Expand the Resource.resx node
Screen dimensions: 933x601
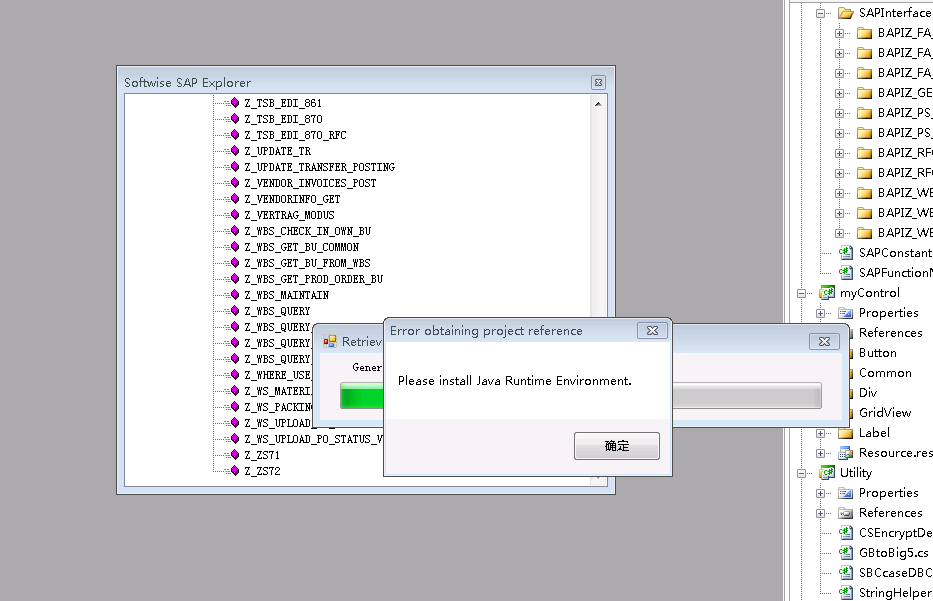tap(821, 453)
